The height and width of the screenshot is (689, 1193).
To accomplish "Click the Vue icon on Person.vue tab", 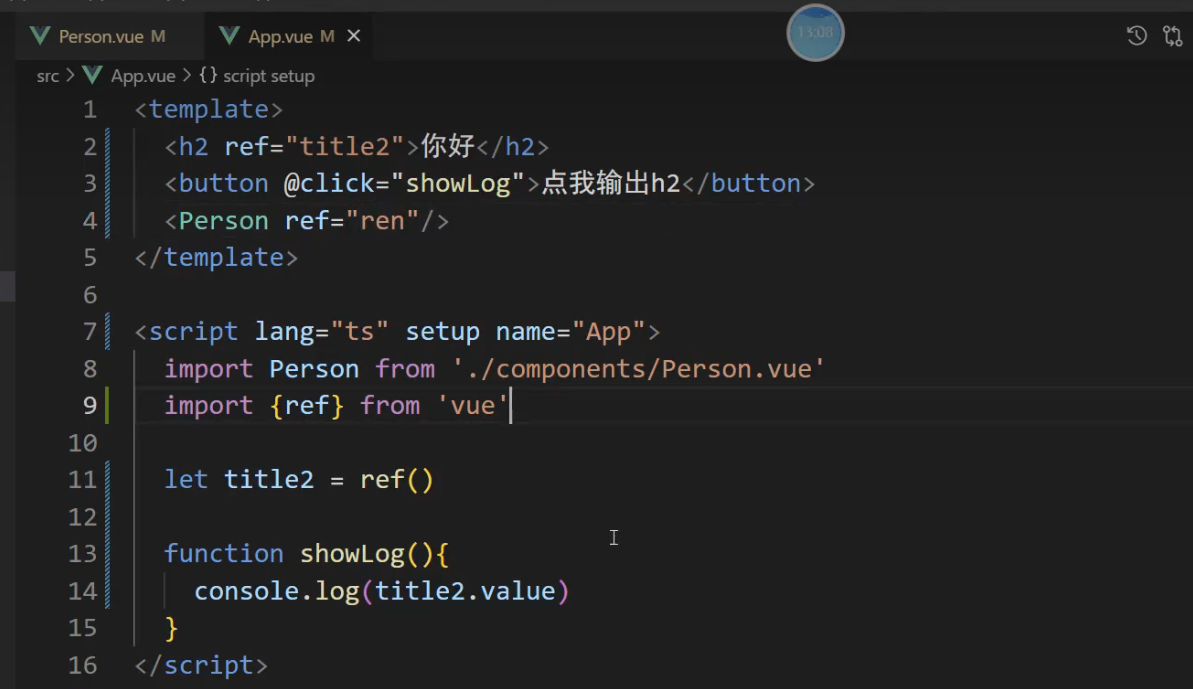I will coord(40,36).
